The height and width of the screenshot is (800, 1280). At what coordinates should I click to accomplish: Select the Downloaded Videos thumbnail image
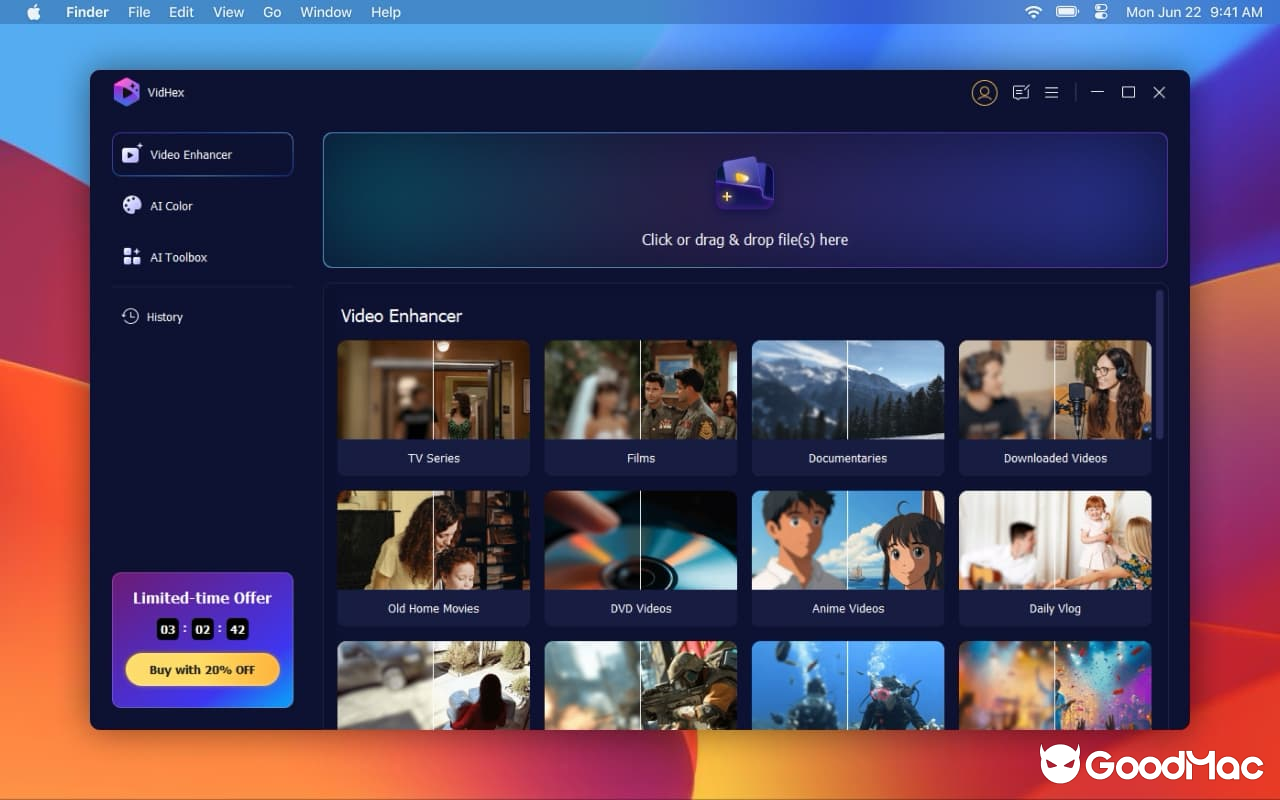click(1055, 390)
